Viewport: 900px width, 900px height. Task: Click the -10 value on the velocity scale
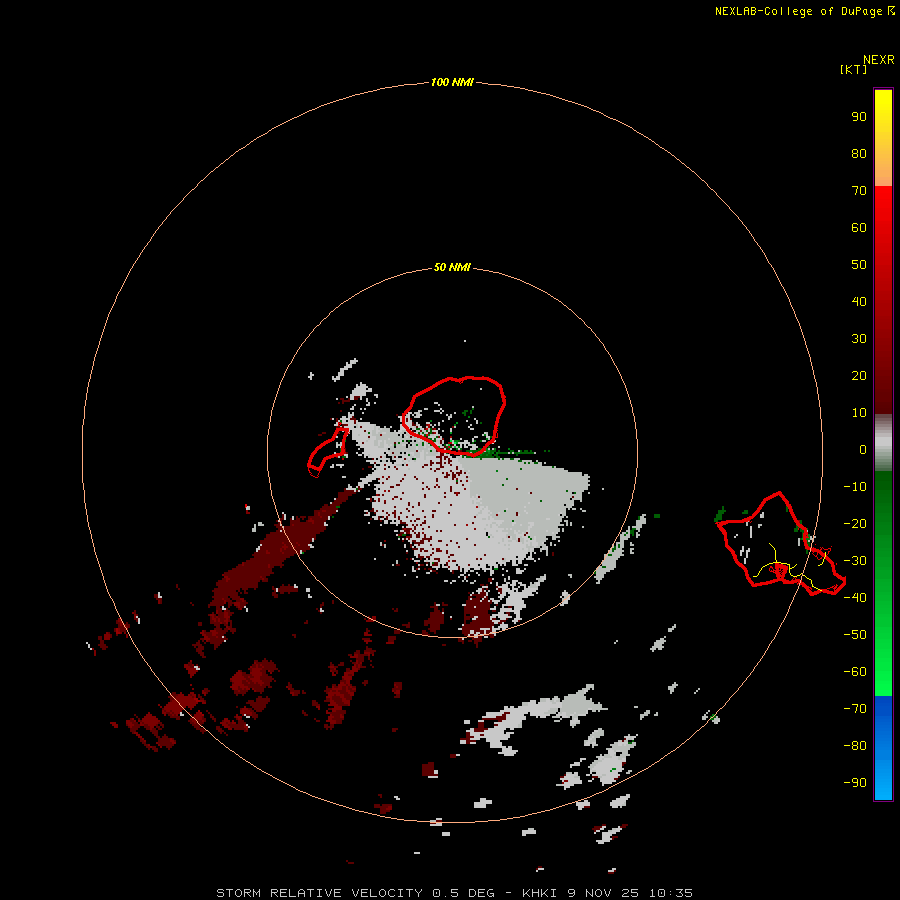point(855,487)
